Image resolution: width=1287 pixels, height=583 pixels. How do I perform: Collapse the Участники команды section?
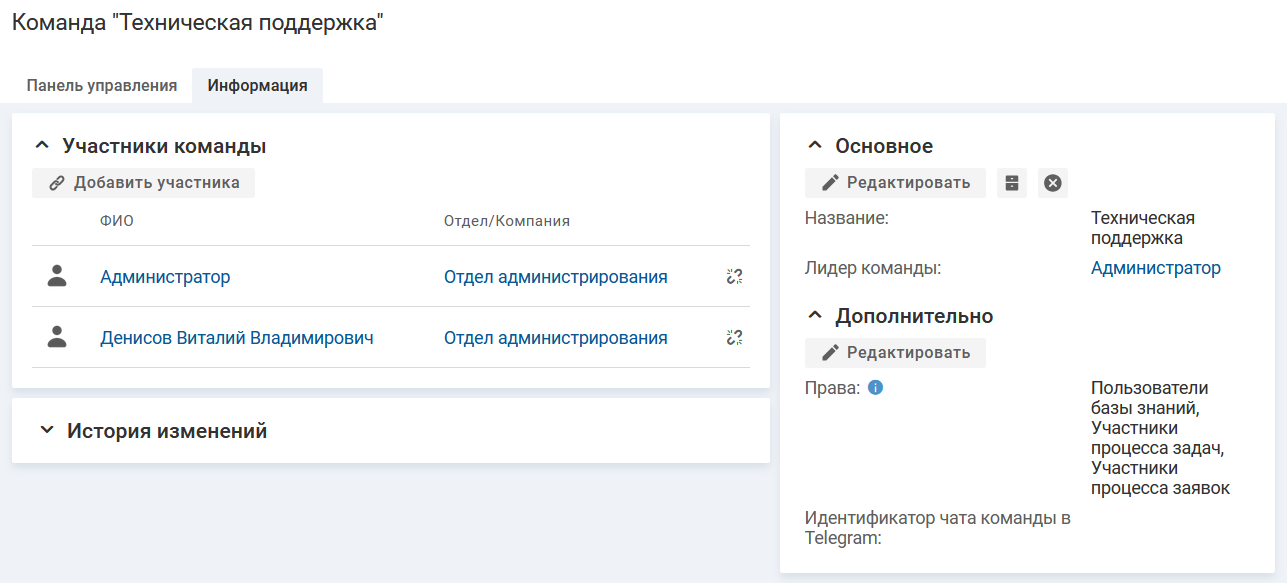click(42, 146)
